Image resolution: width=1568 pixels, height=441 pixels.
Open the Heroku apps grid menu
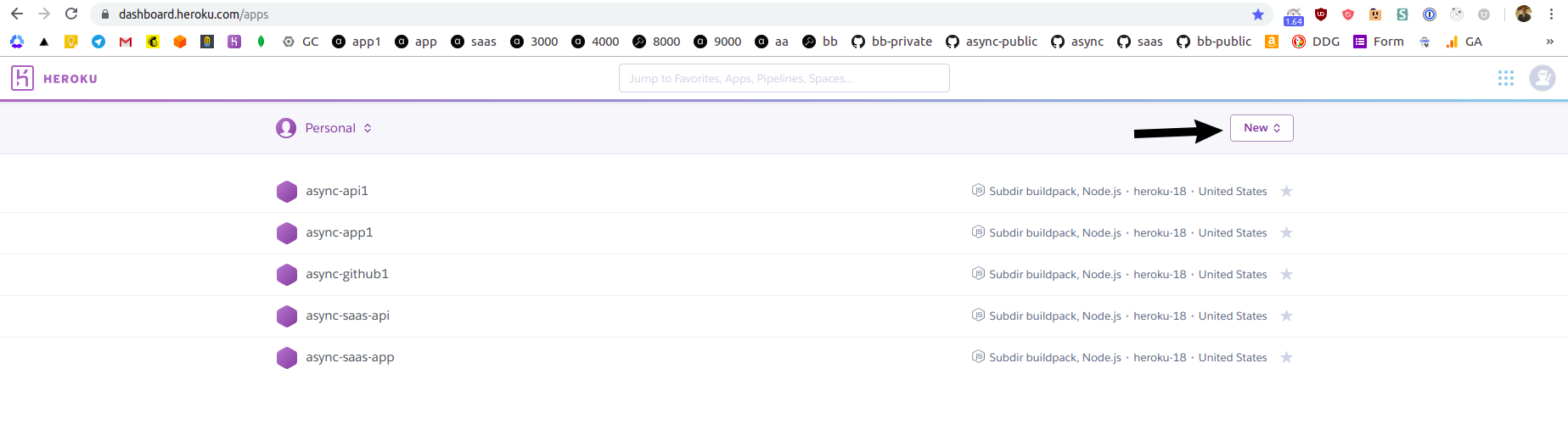[x=1506, y=78]
